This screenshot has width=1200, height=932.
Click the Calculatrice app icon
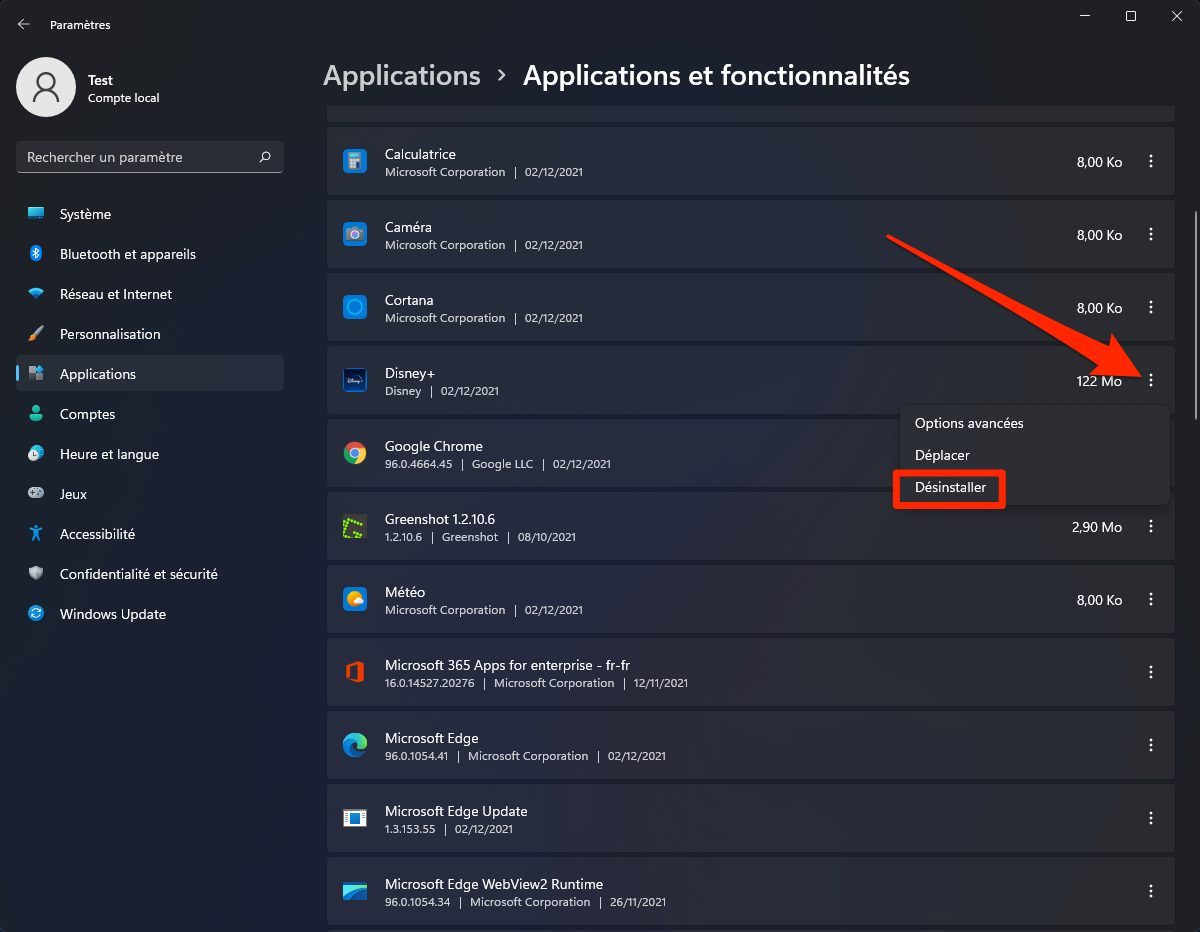(x=355, y=161)
